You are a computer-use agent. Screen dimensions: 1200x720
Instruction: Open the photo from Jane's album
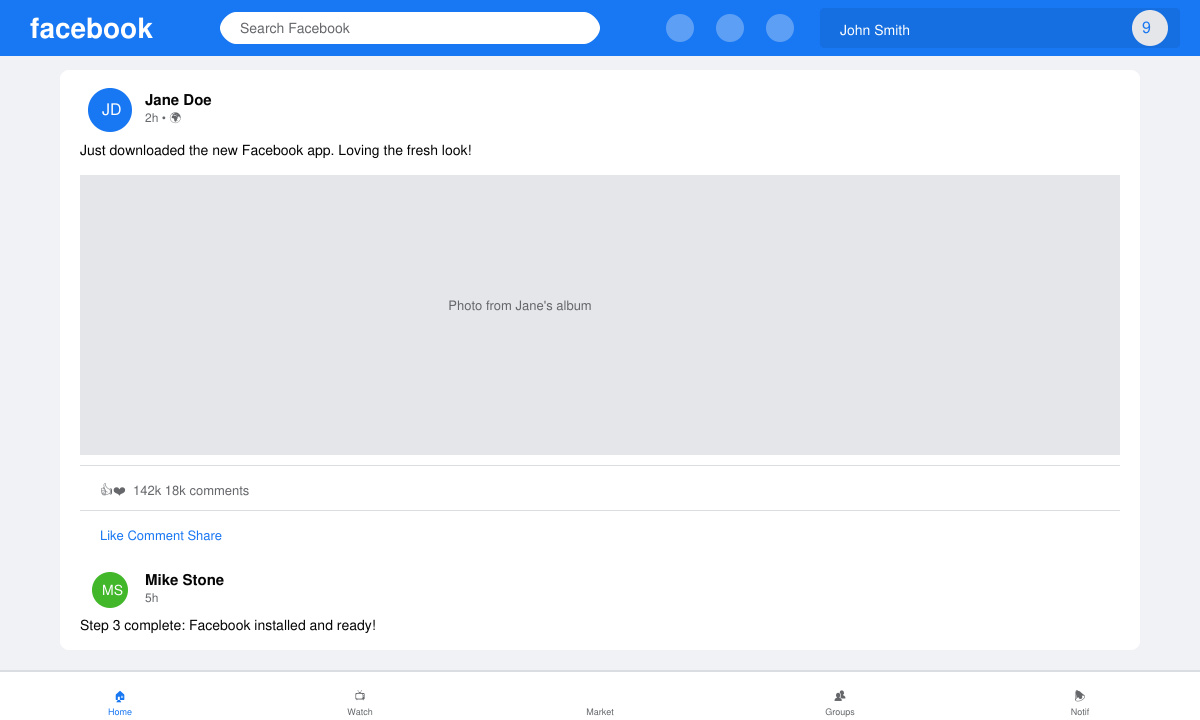[x=600, y=315]
